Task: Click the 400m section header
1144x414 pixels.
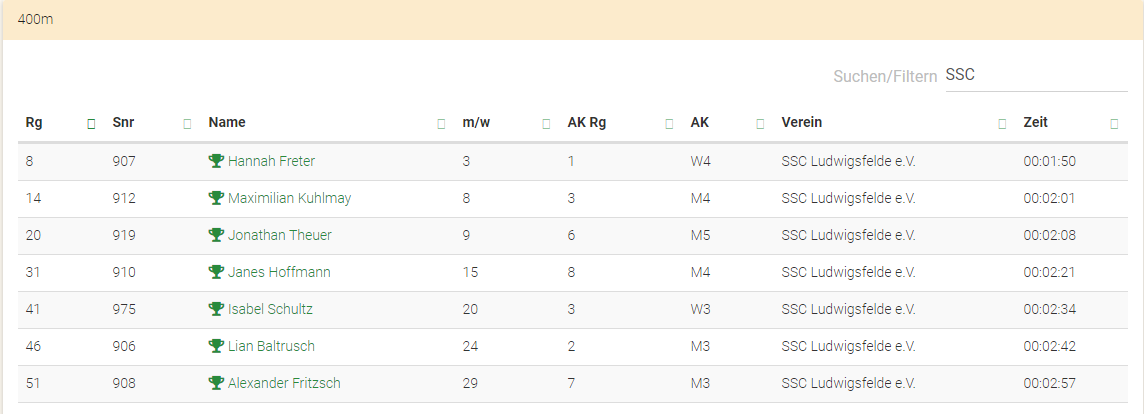Action: point(36,20)
